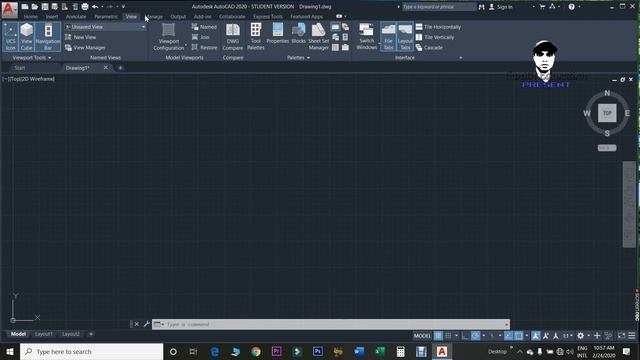
Task: Click Join viewports button
Action: [x=200, y=37]
